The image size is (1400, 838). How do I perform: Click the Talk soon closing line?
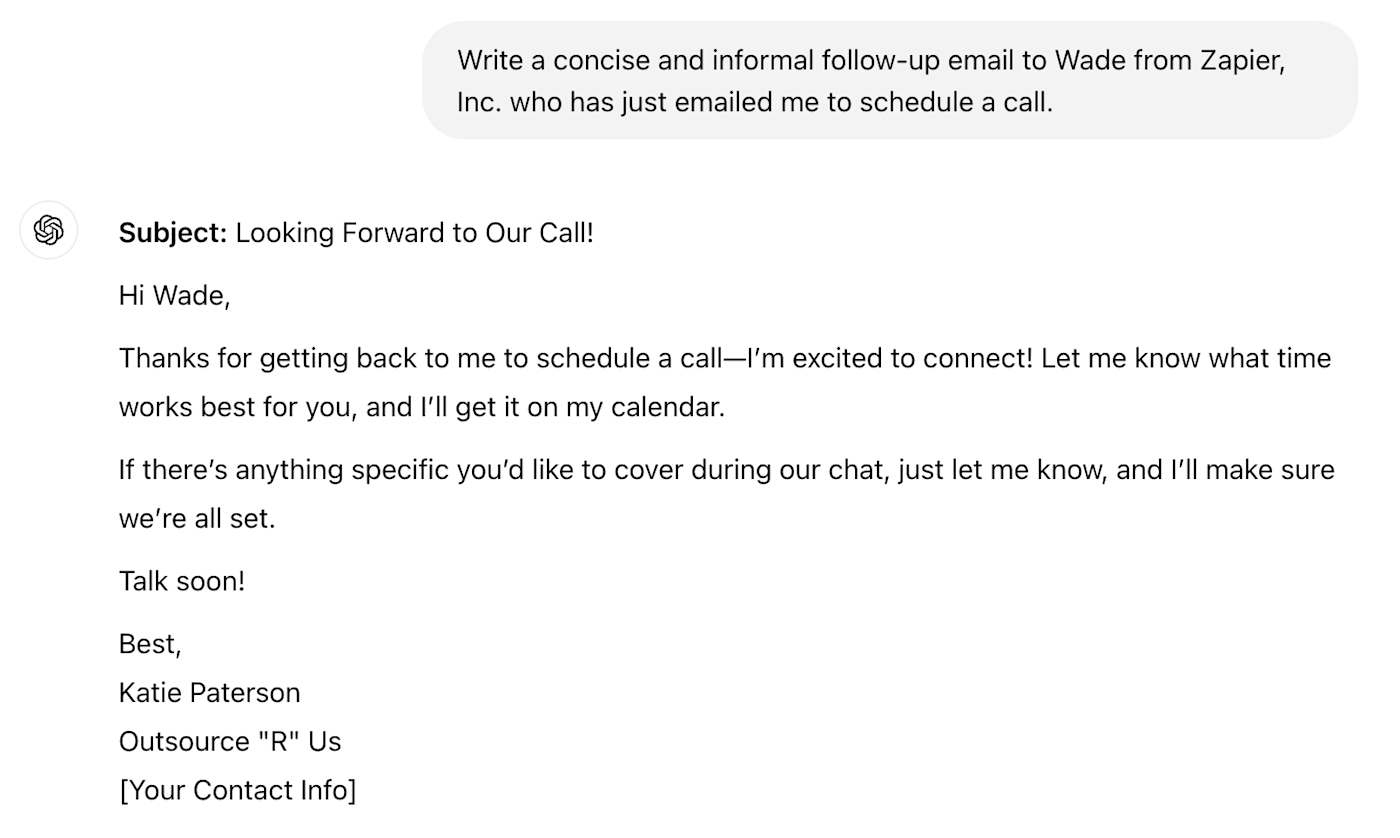coord(182,581)
